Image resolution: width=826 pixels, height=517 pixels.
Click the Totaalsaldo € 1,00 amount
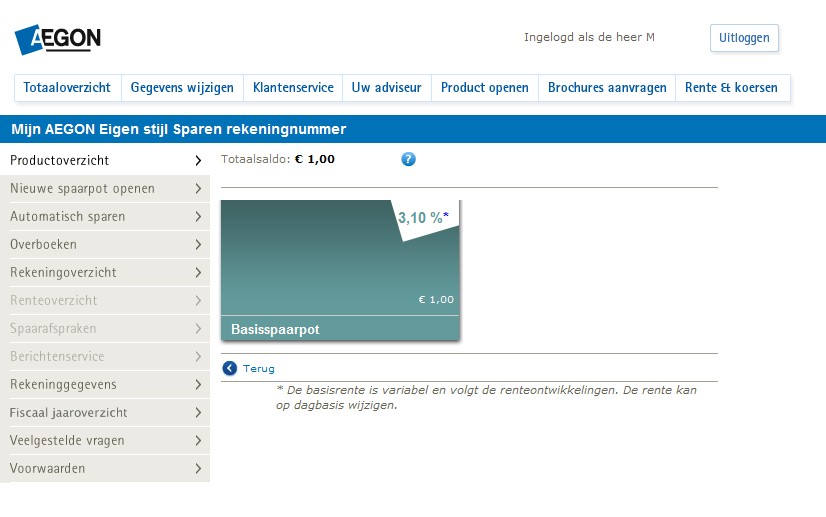coord(314,159)
